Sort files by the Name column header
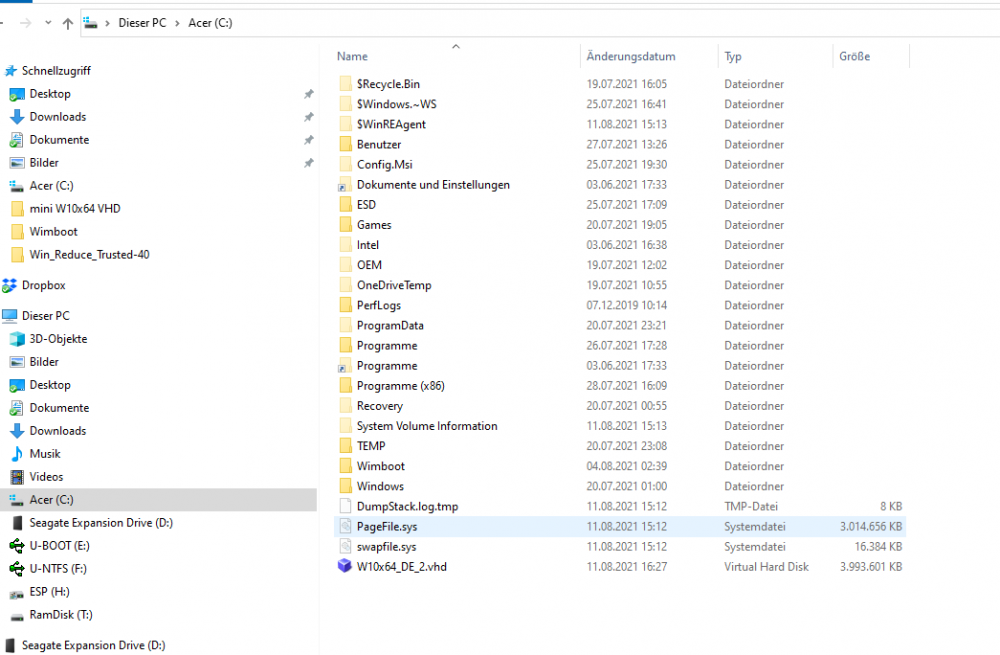The image size is (1000, 655). (352, 57)
